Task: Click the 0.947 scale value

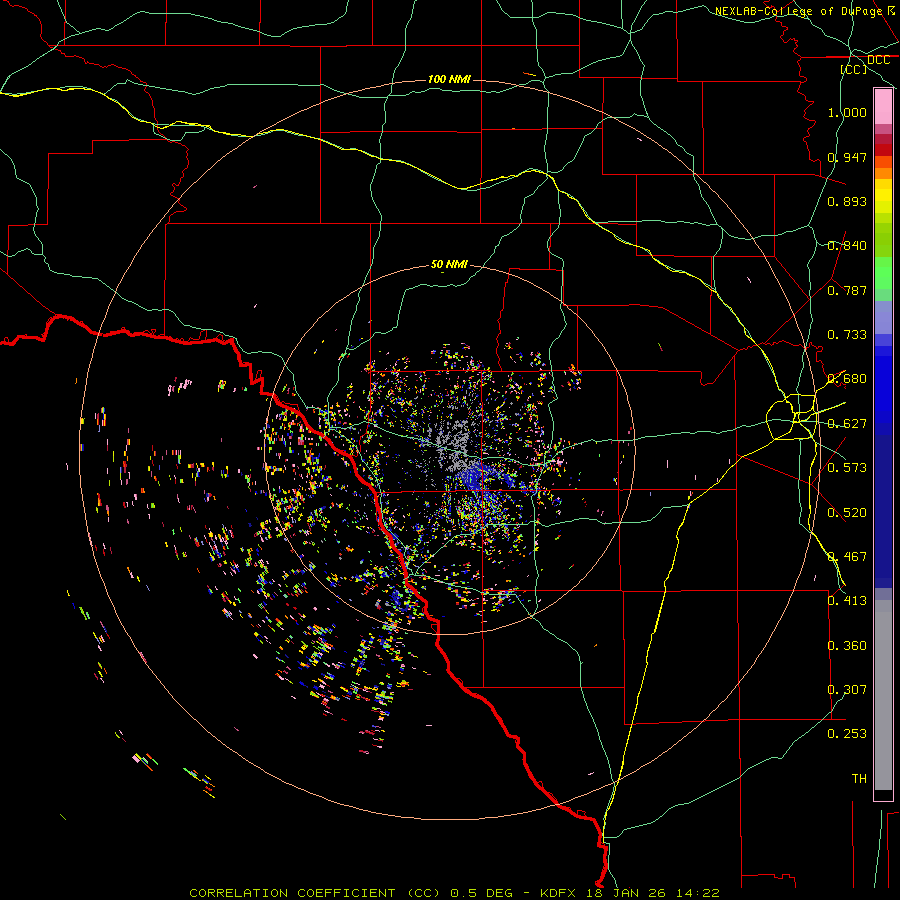Action: pyautogui.click(x=847, y=157)
